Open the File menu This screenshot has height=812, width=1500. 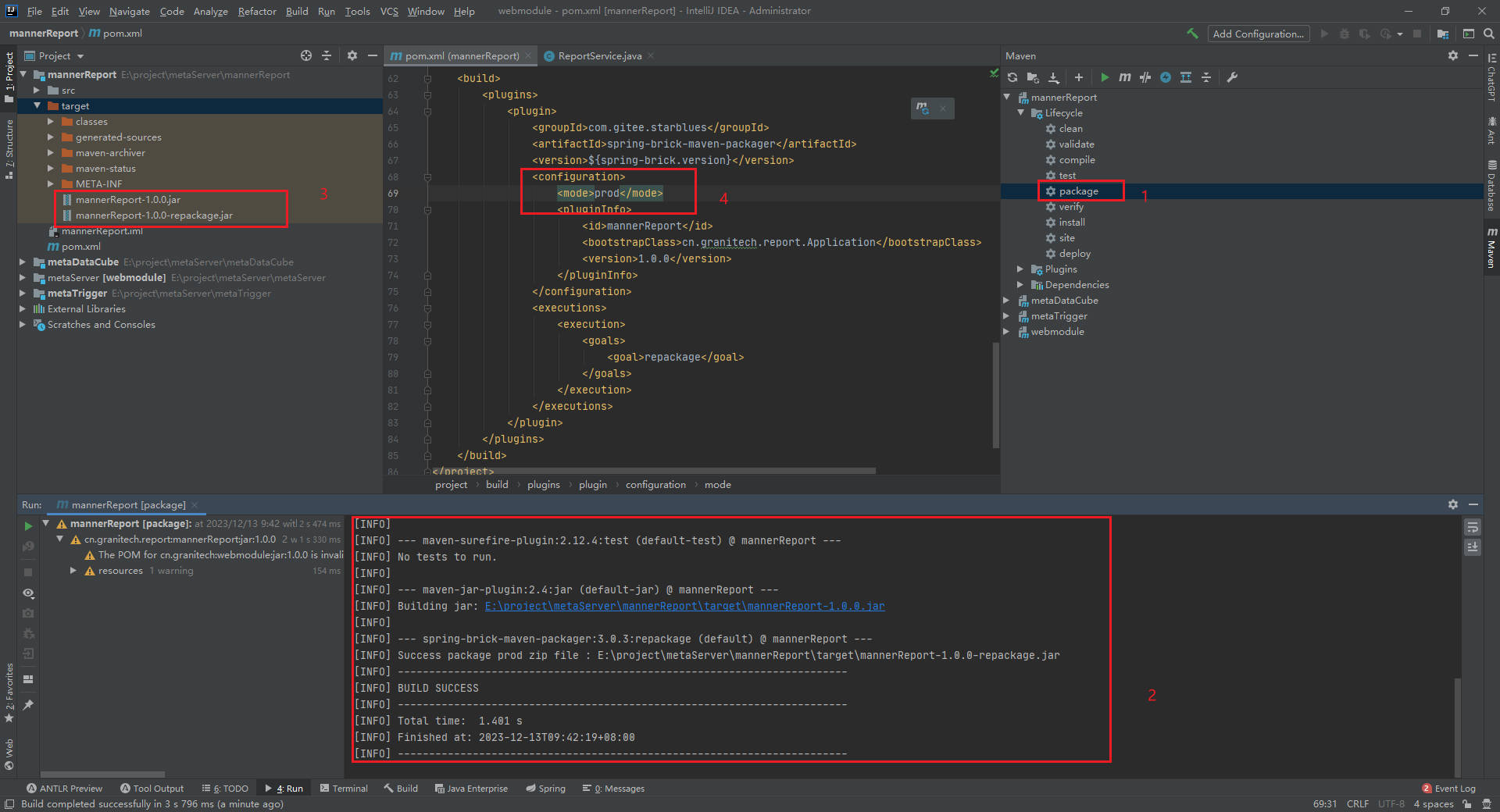pos(34,11)
